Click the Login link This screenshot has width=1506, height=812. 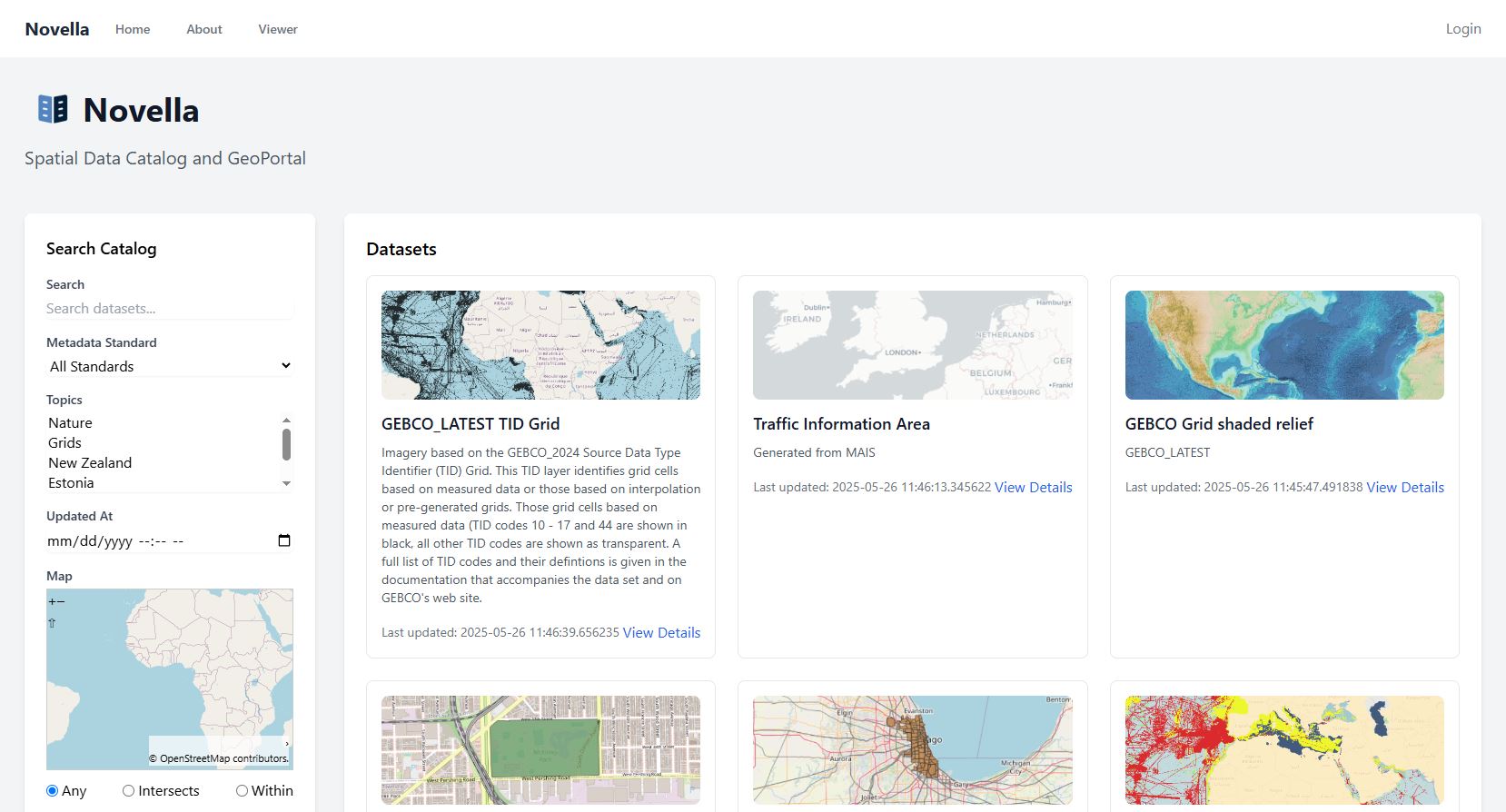[1462, 29]
